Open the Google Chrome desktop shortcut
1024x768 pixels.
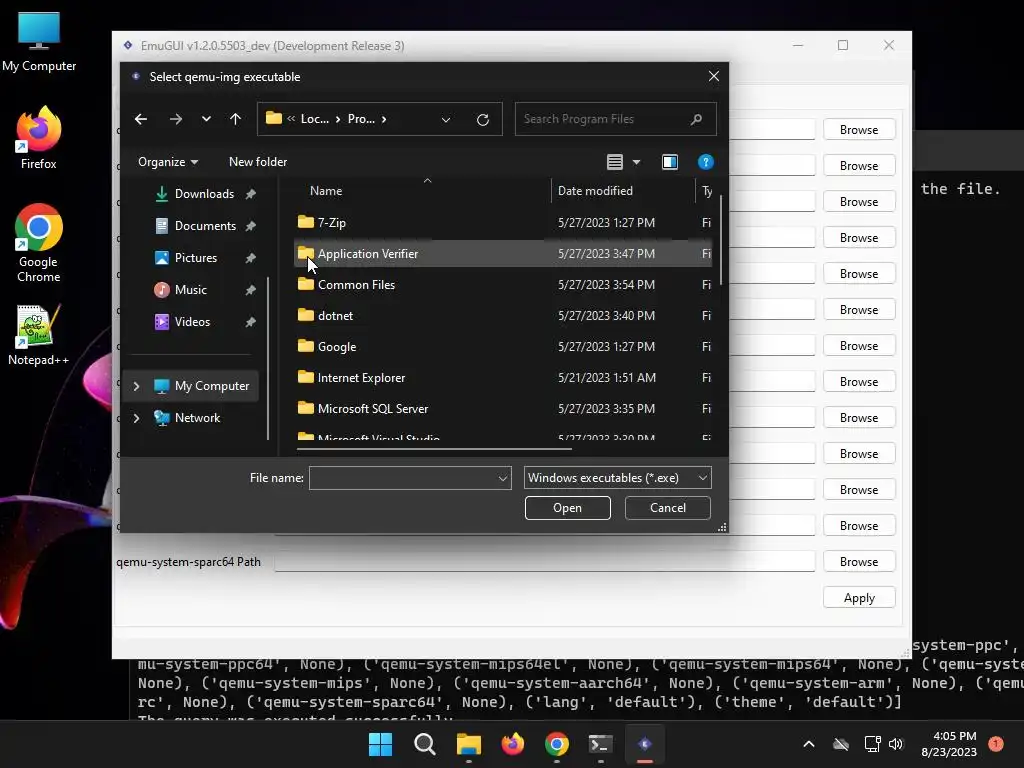click(x=39, y=243)
